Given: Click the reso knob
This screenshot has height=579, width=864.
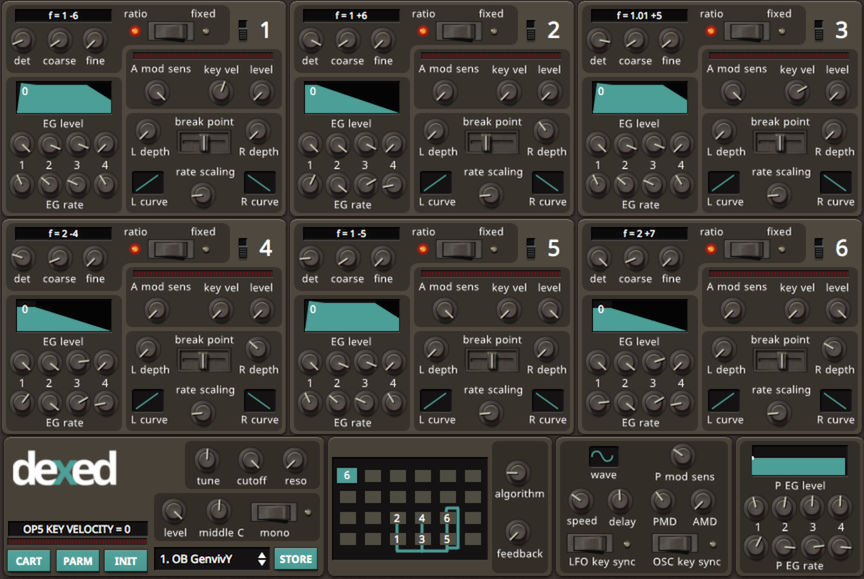Looking at the screenshot, I should (294, 460).
